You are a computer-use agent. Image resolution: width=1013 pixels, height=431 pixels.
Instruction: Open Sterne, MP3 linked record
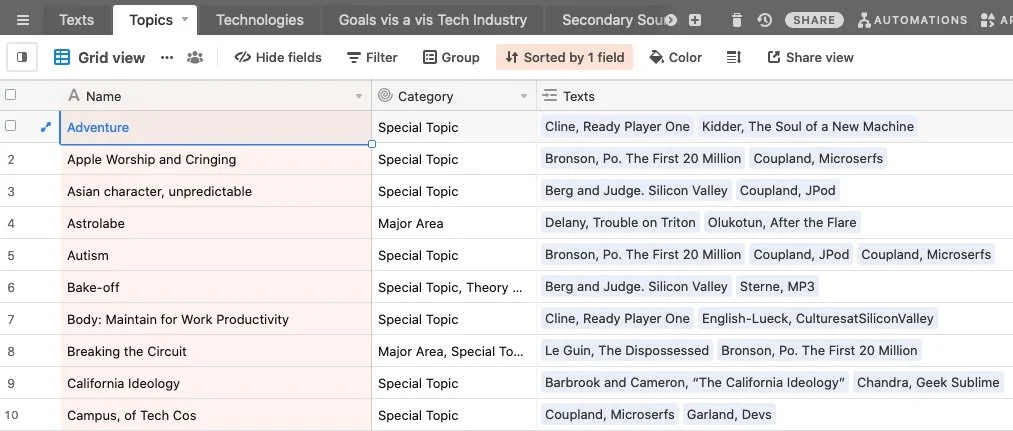click(x=777, y=286)
